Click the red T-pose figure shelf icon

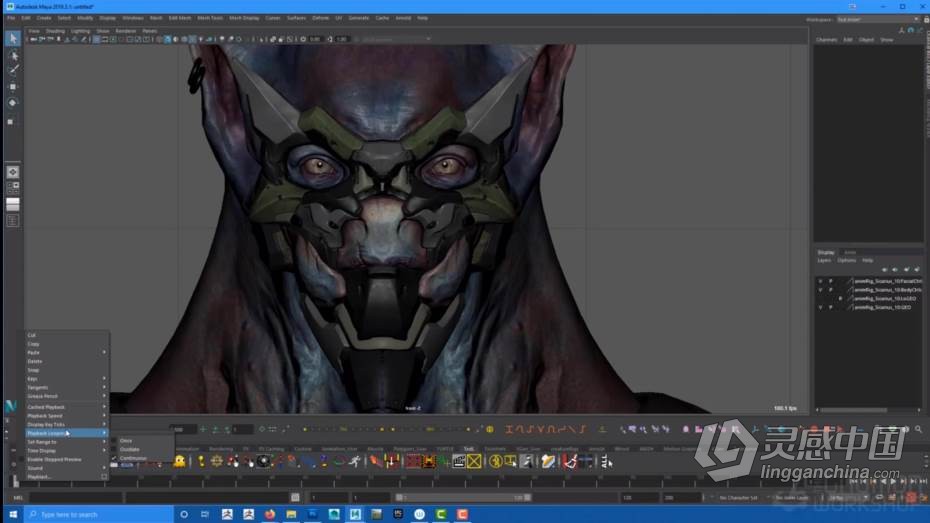391,461
